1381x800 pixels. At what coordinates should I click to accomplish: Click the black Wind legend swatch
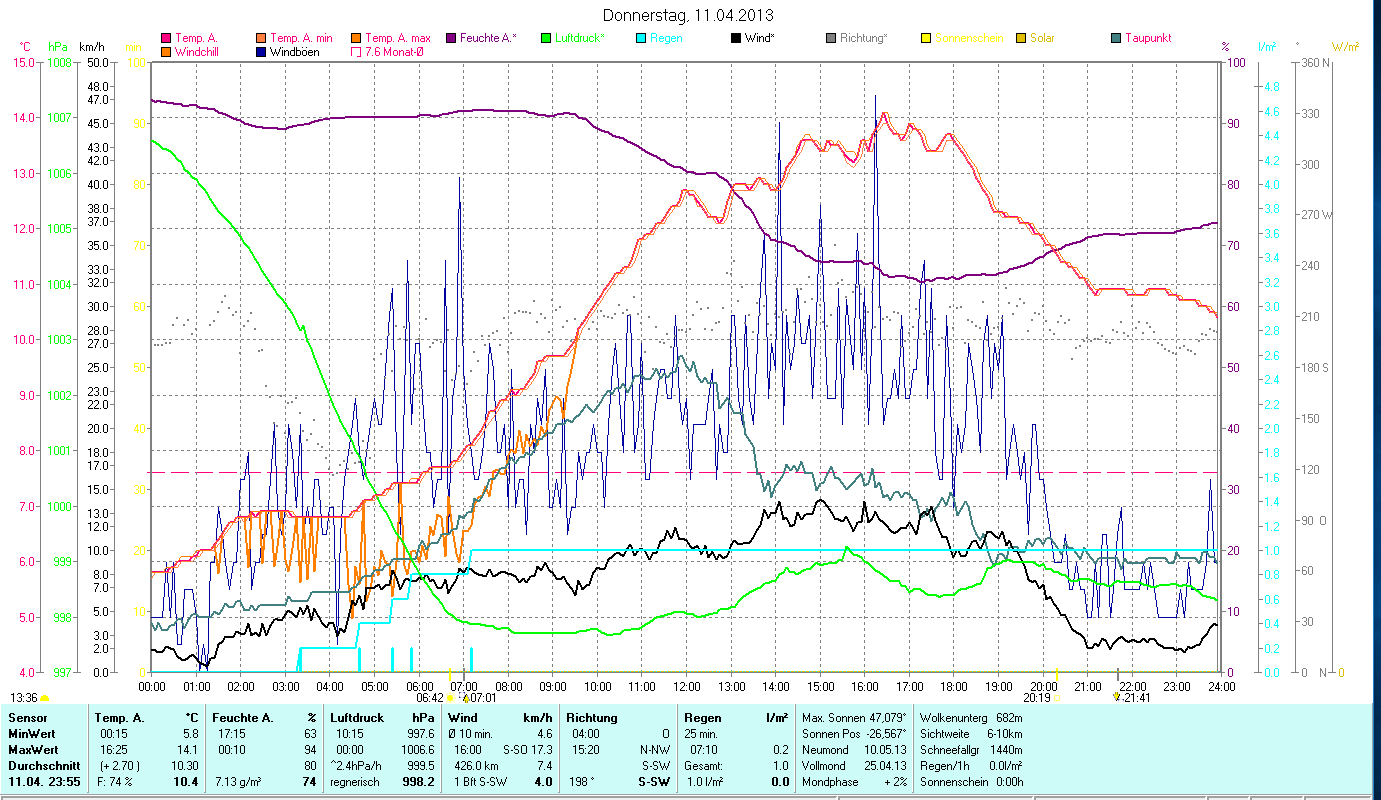(736, 38)
